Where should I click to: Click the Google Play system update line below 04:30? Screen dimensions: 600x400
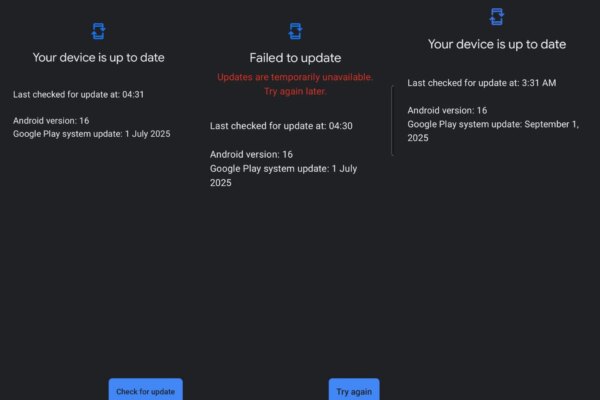[284, 176]
